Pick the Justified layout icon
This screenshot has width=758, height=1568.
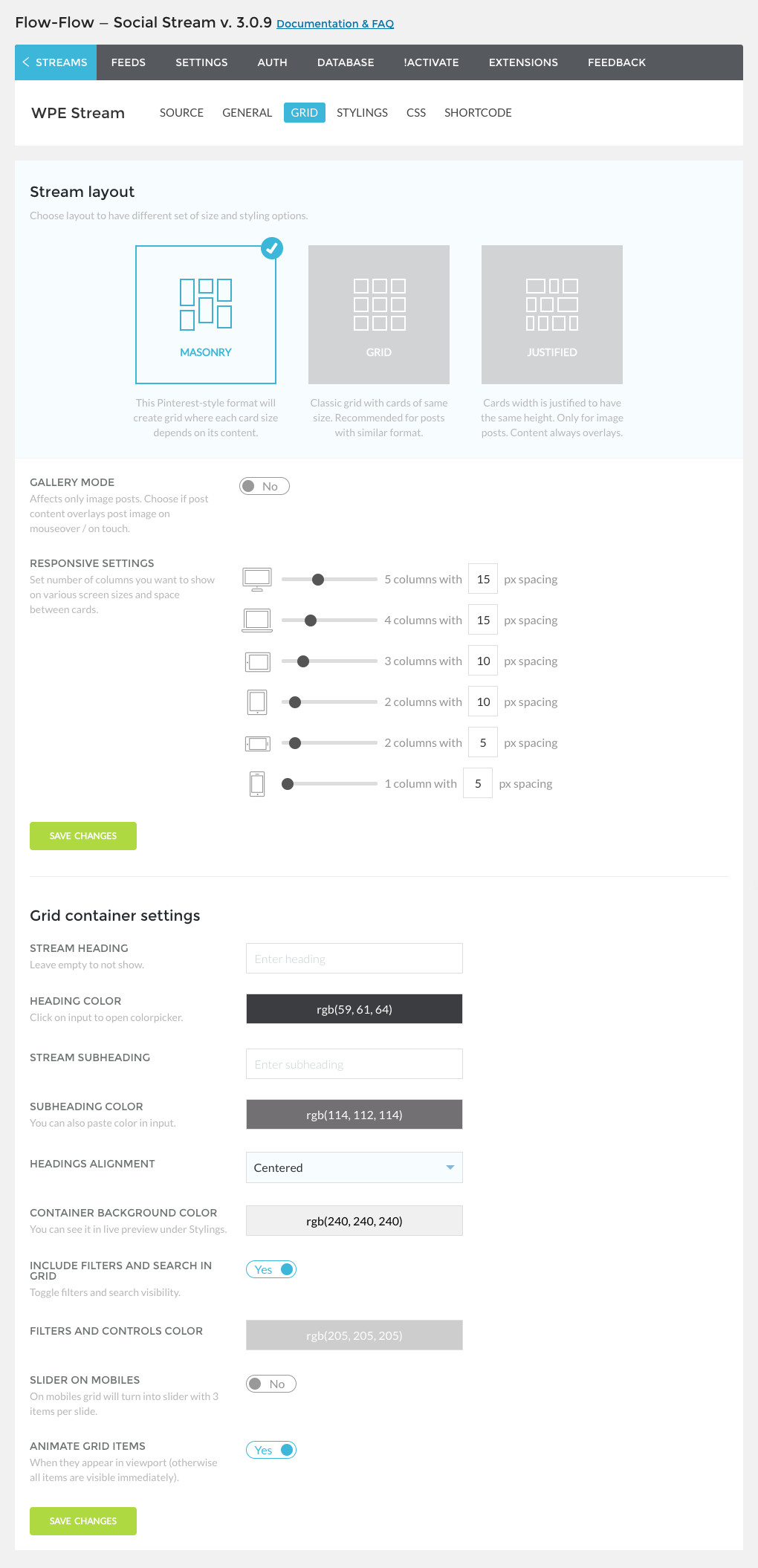tap(552, 304)
